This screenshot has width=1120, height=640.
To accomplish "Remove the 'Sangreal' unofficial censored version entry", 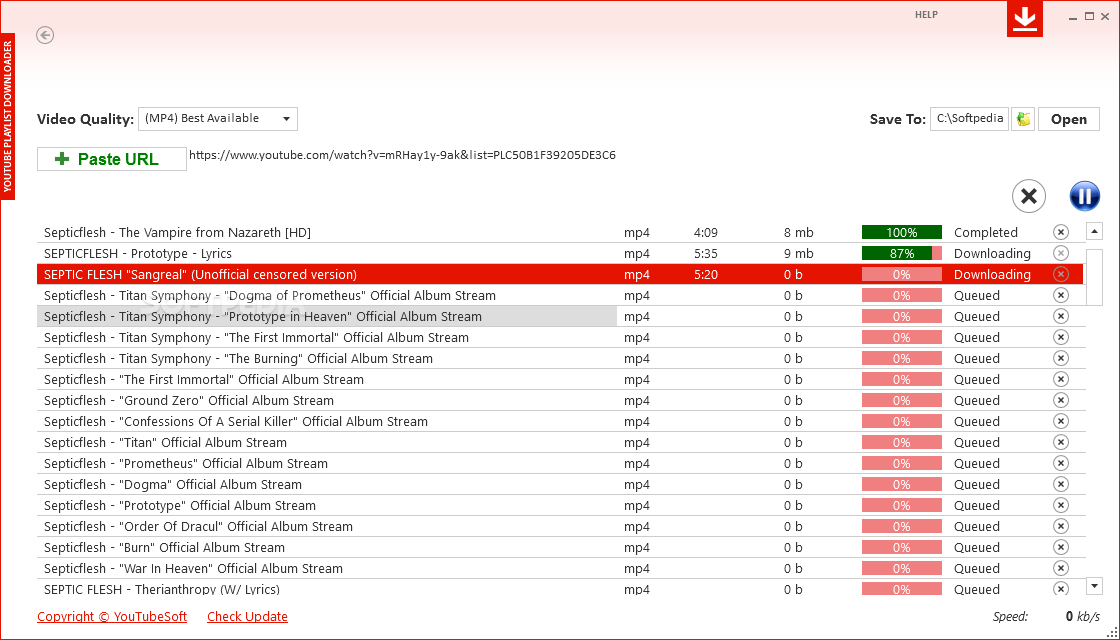I will (1061, 274).
